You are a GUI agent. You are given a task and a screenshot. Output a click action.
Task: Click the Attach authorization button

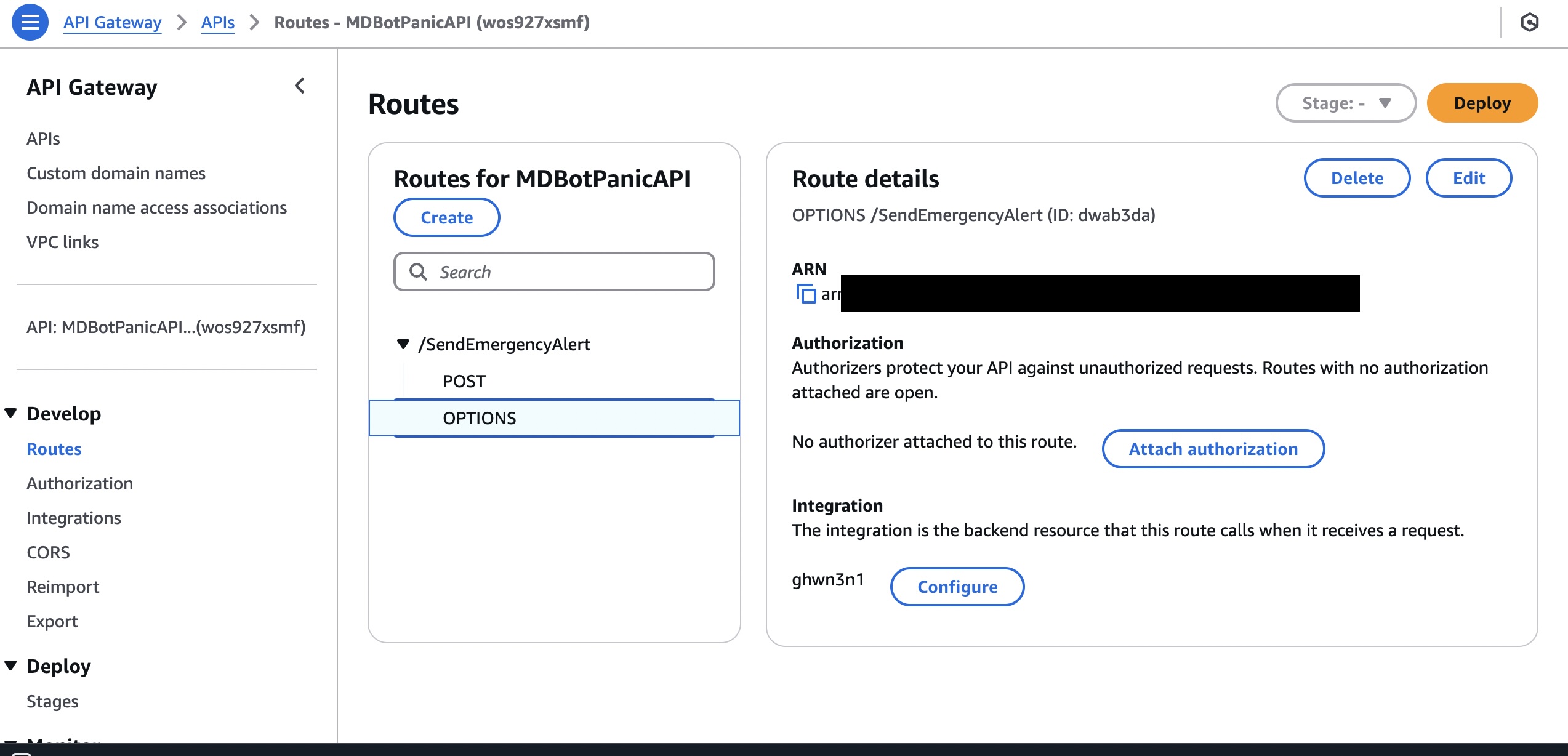pyautogui.click(x=1213, y=449)
